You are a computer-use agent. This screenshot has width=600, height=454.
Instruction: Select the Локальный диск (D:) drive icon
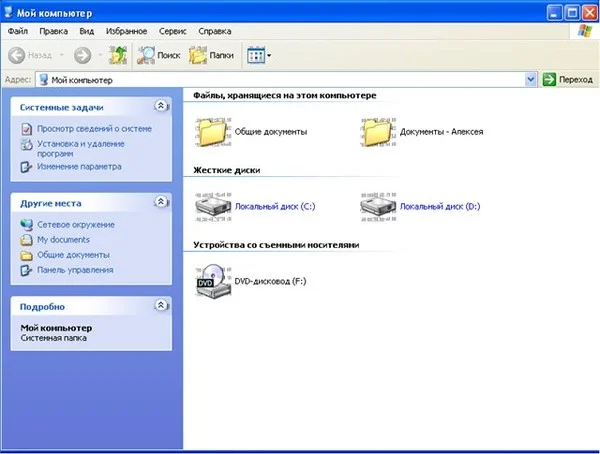(x=378, y=207)
